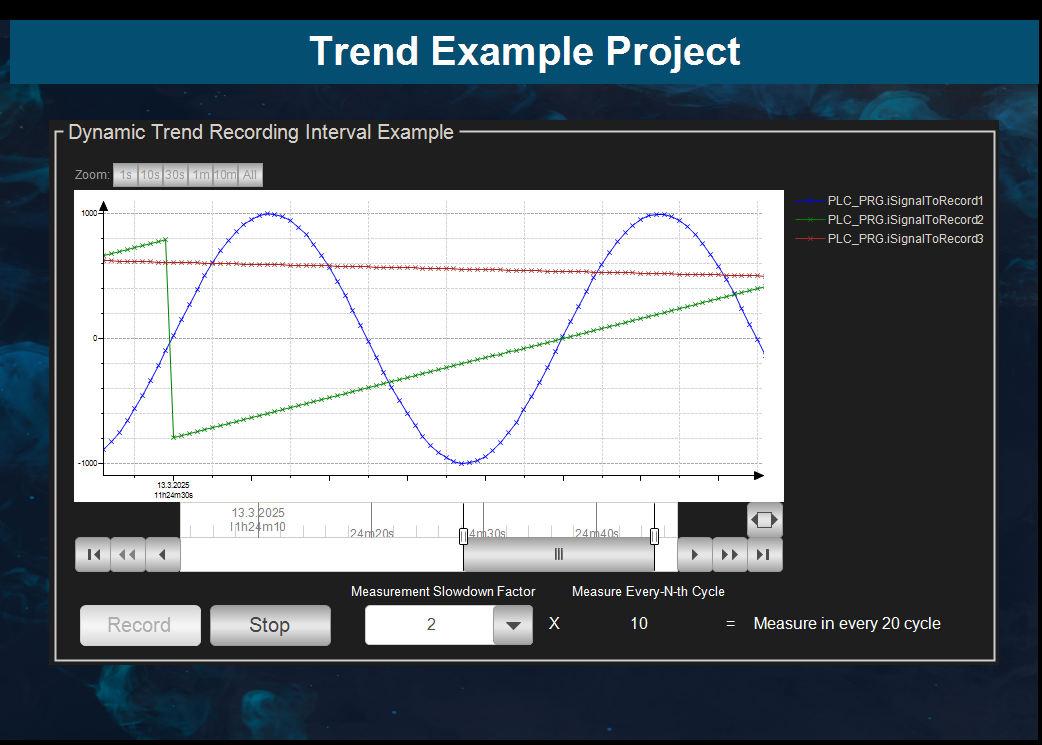The image size is (1042, 745).
Task: Jump to the end of the trend recording
Action: click(x=764, y=553)
